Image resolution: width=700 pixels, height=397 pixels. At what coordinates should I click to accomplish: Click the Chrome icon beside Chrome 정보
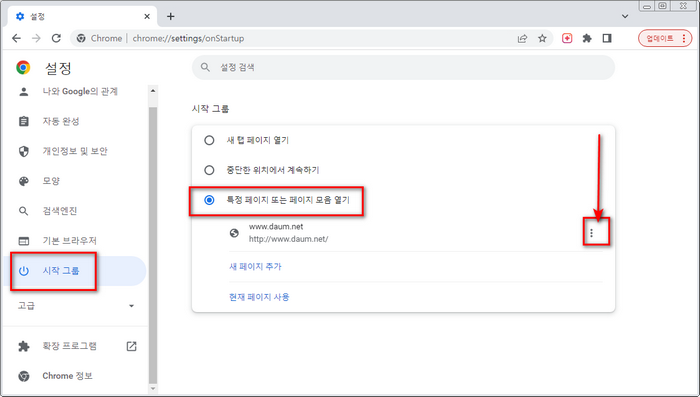coord(24,376)
